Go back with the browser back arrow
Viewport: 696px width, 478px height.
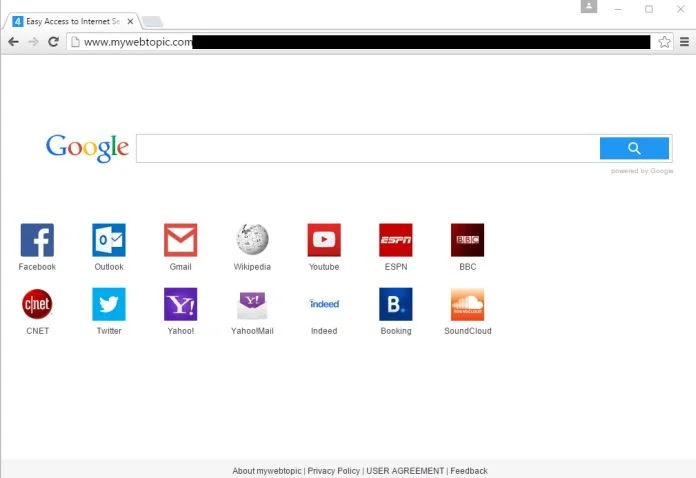pyautogui.click(x=13, y=42)
